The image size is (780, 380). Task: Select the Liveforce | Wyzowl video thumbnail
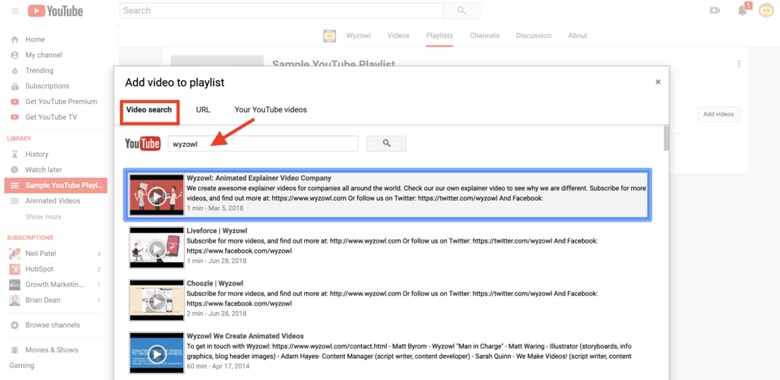[x=157, y=248]
